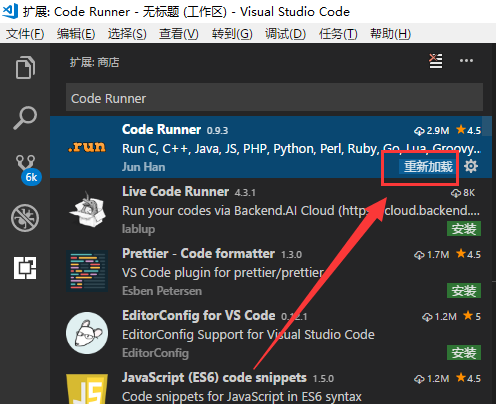Screen dimensions: 496x404
Task: Open the 任务(T) menu
Action: click(x=338, y=34)
